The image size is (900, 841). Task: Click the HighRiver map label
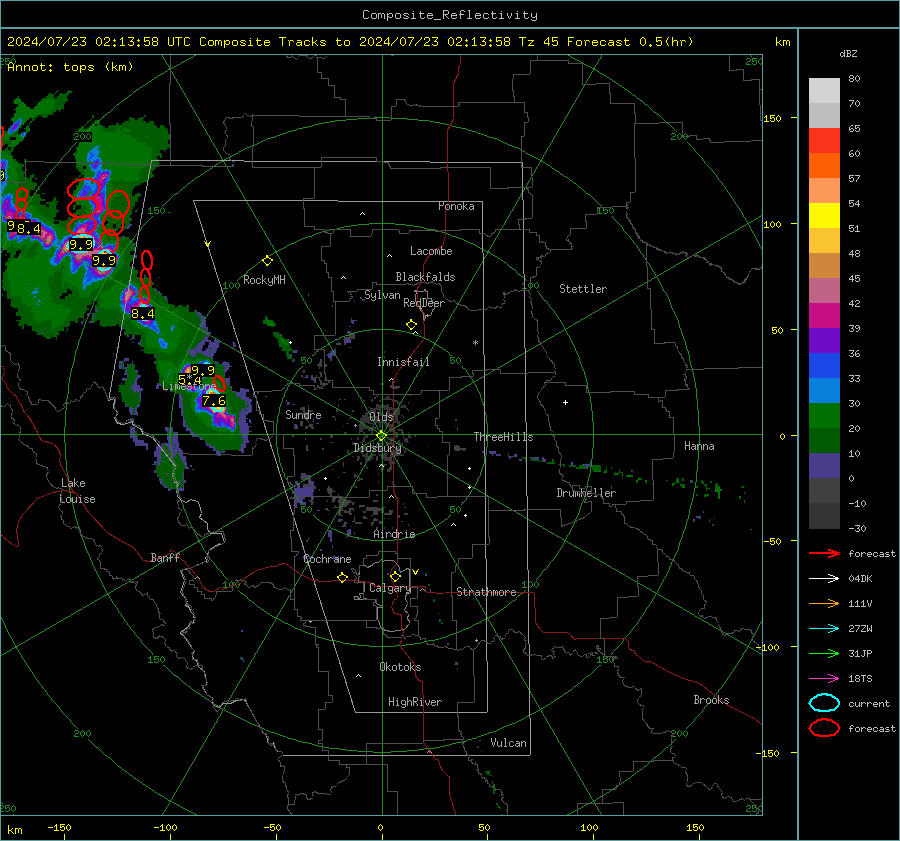(415, 702)
